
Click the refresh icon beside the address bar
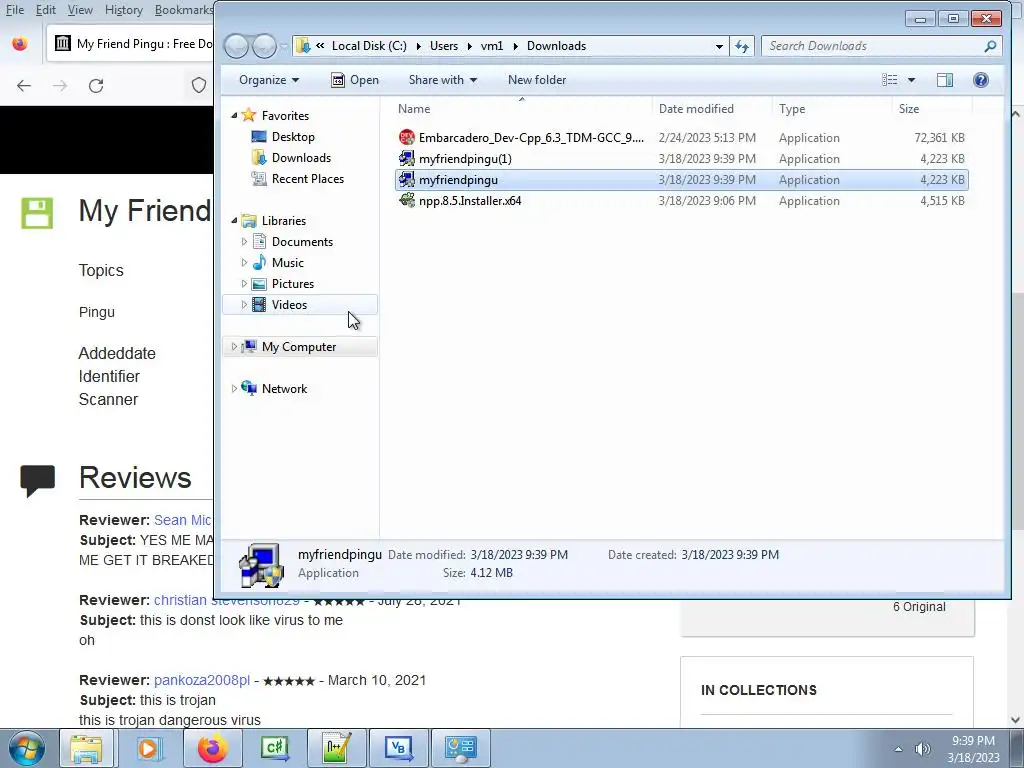742,46
